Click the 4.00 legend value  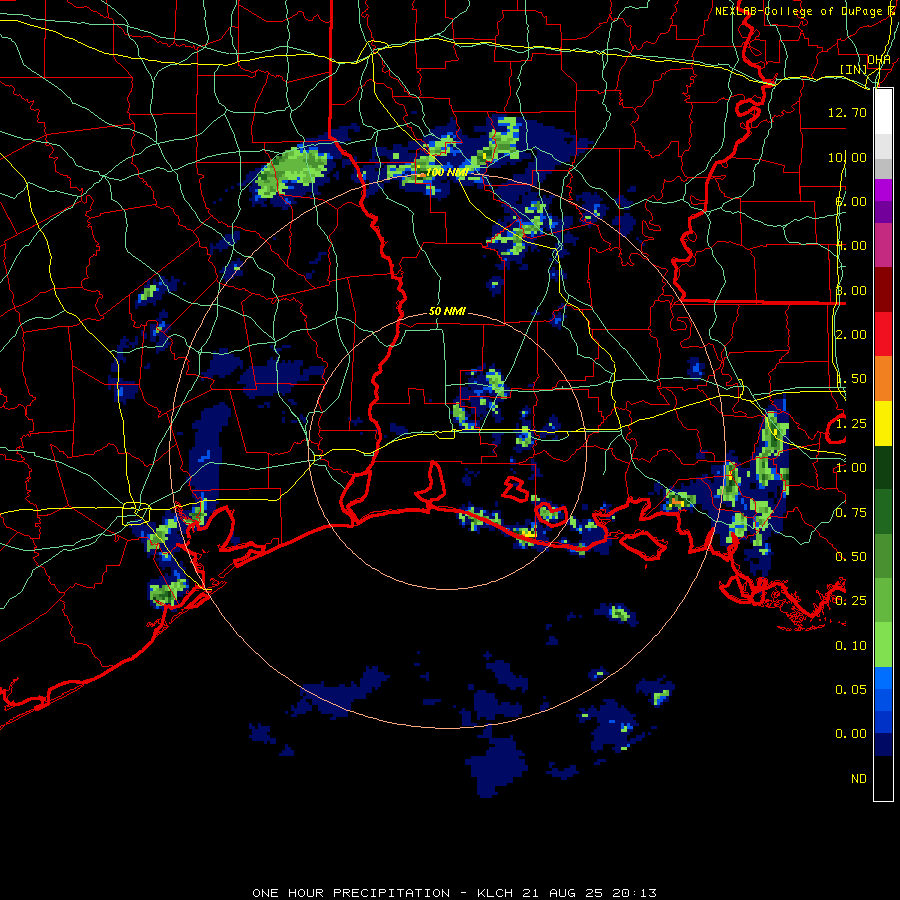pos(851,246)
